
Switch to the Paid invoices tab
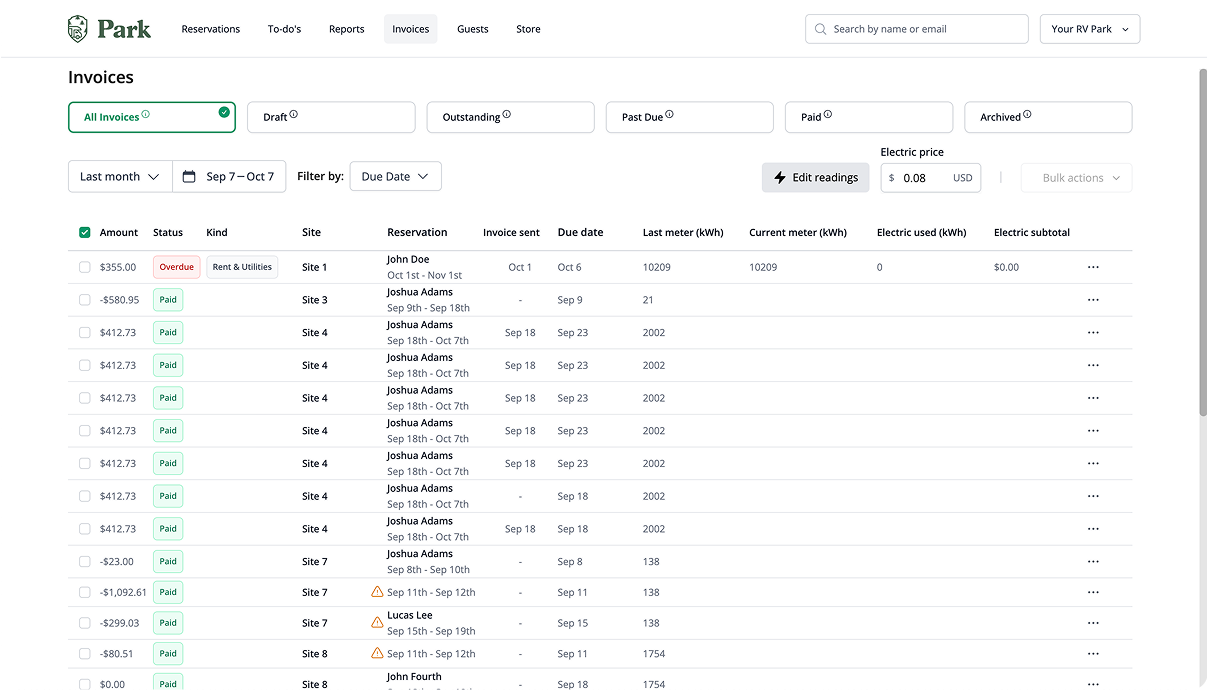pos(868,117)
